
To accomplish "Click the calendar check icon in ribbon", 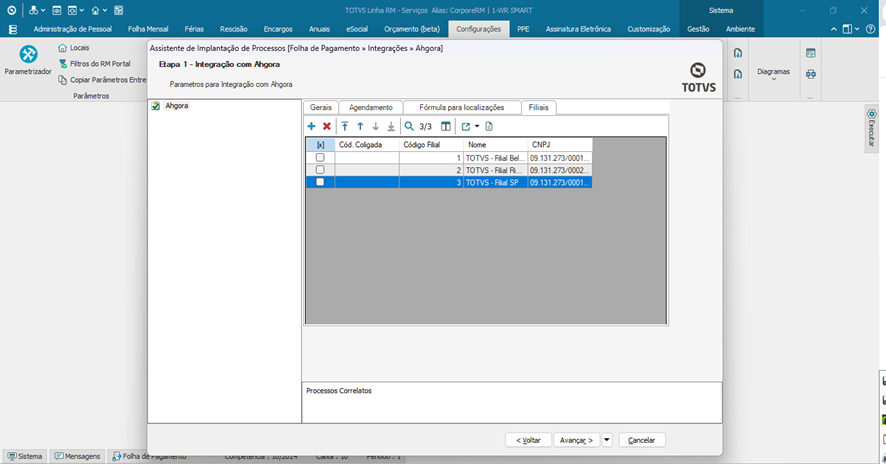I will point(811,53).
